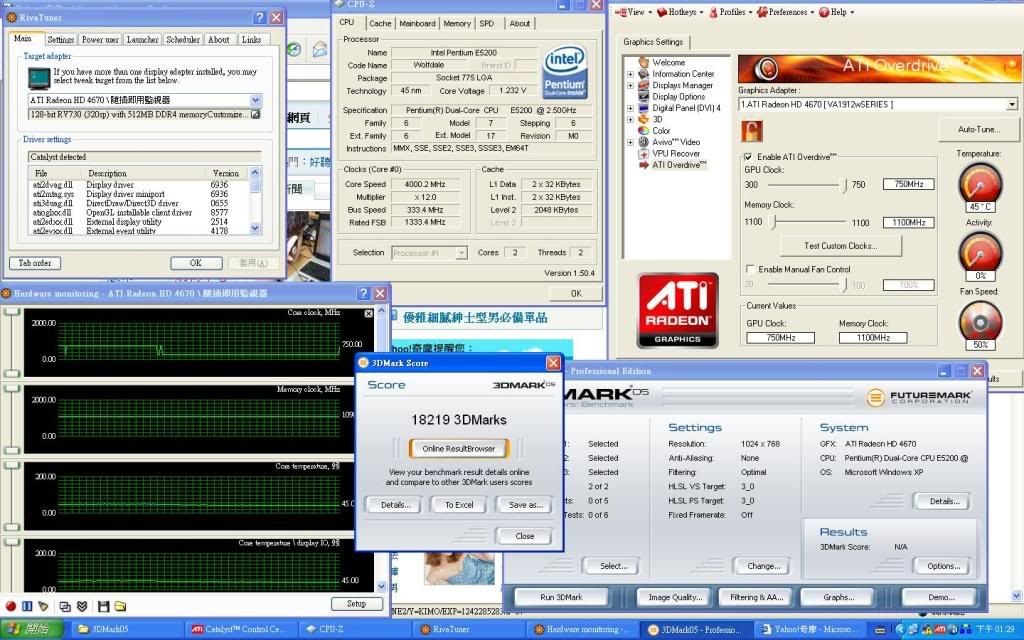Click the Welcome icon in Graphics Settings tree
Viewport: 1024px width, 640px height.
click(643, 62)
